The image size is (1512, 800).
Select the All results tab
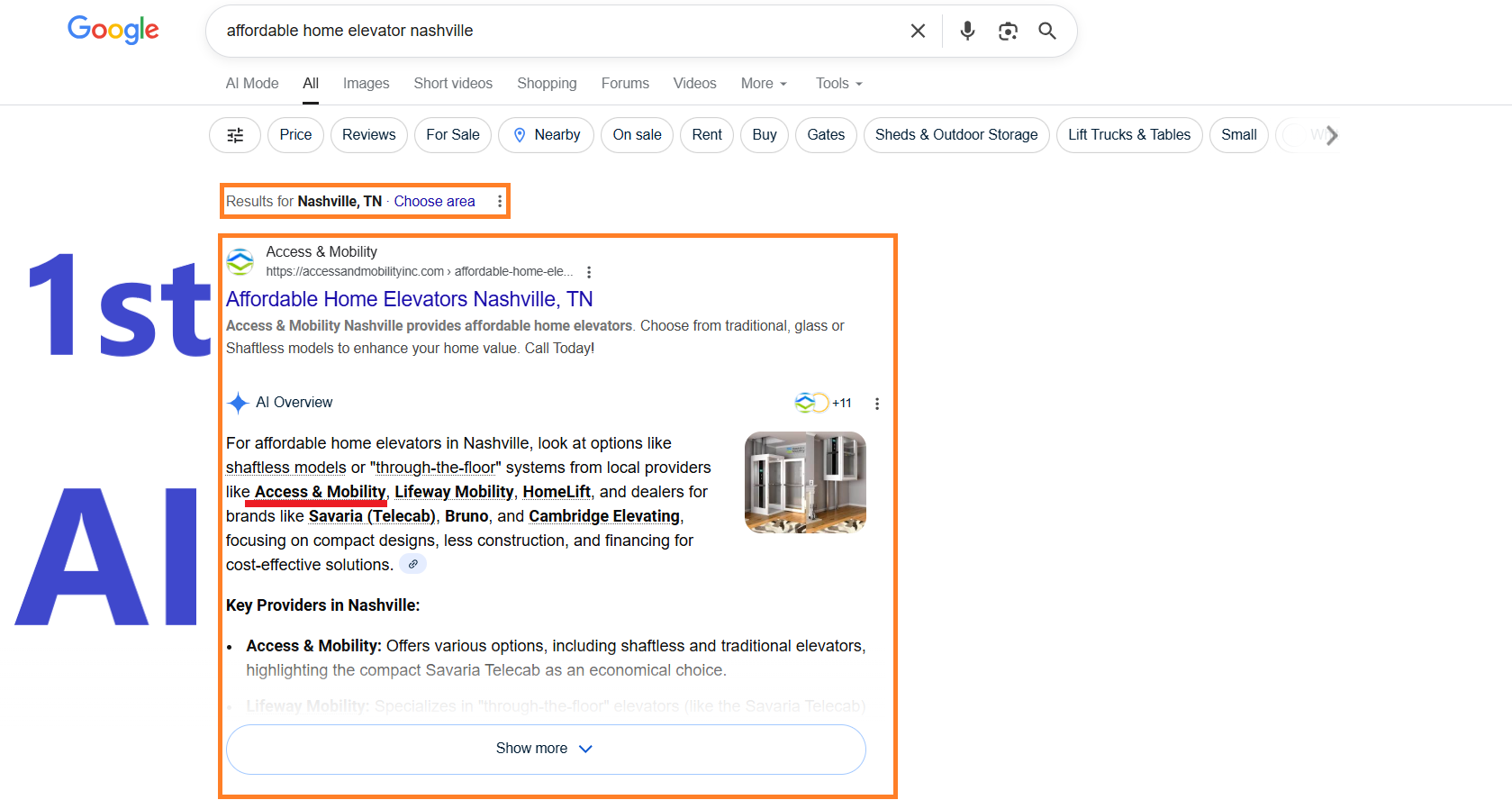tap(311, 83)
